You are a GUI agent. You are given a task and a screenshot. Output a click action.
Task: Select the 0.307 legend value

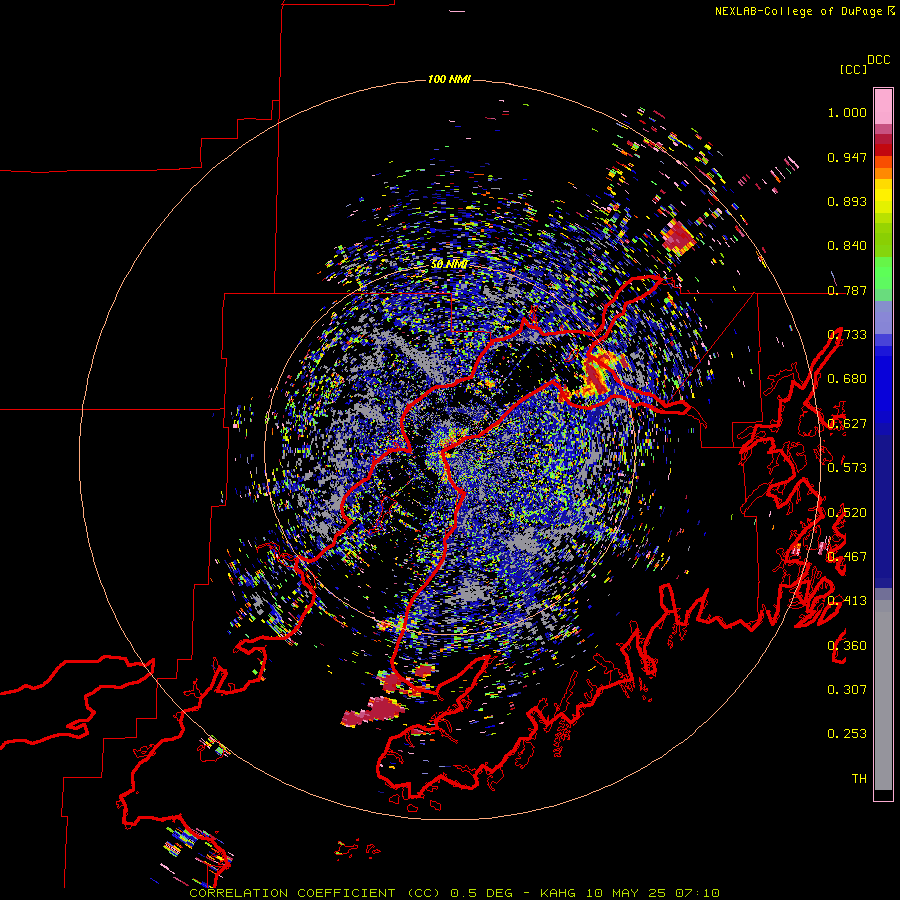(847, 689)
